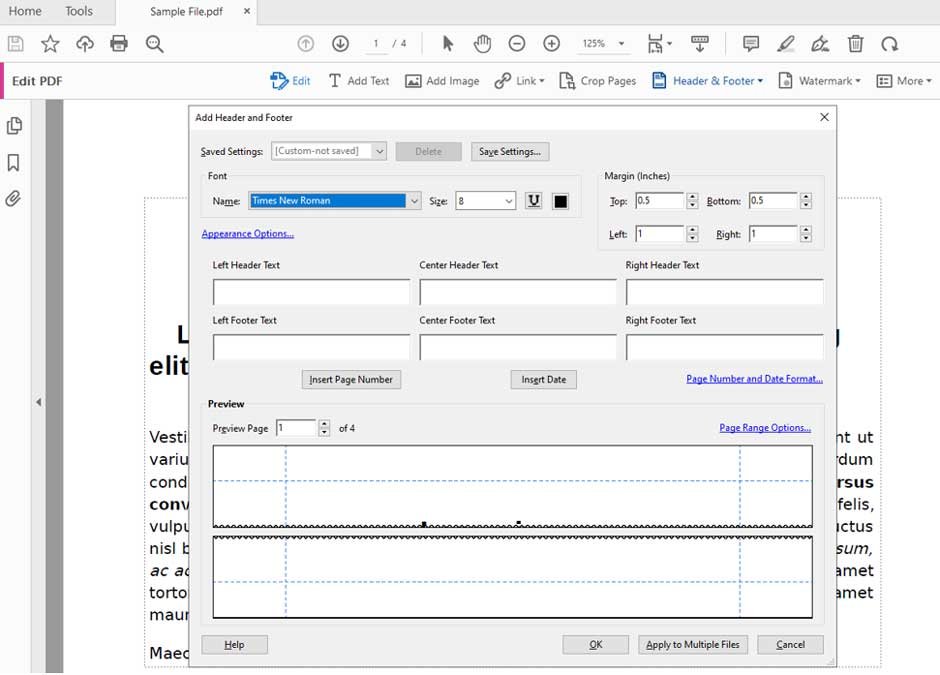The height and width of the screenshot is (675, 940).
Task: Expand the font Name dropdown
Action: tap(414, 201)
